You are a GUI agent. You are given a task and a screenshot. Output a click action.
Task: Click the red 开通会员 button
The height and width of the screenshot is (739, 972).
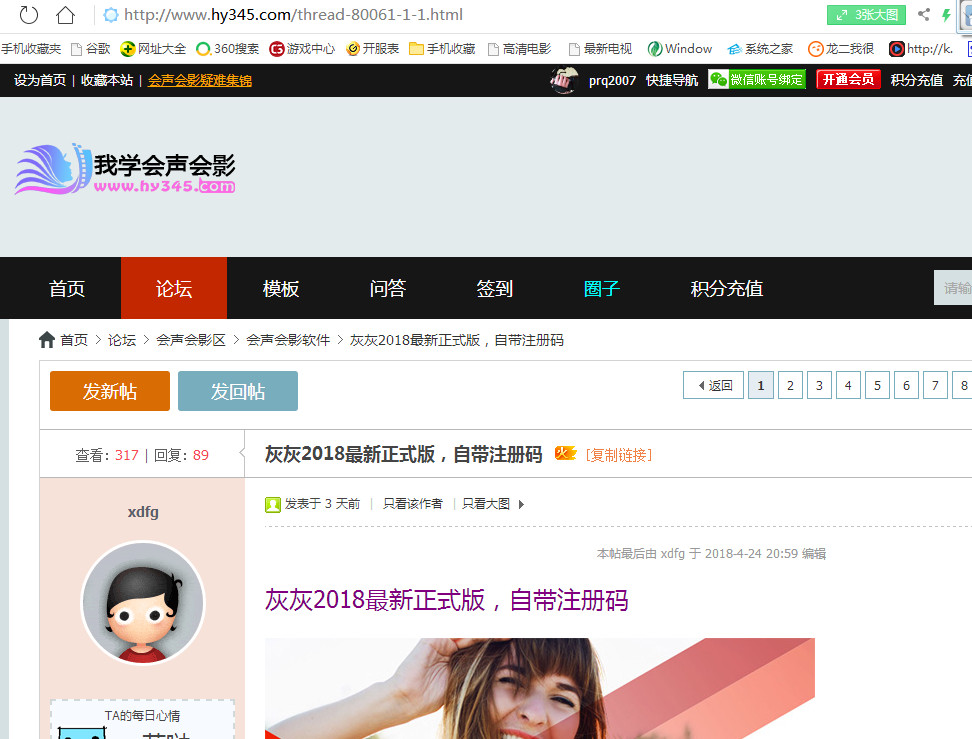[848, 79]
